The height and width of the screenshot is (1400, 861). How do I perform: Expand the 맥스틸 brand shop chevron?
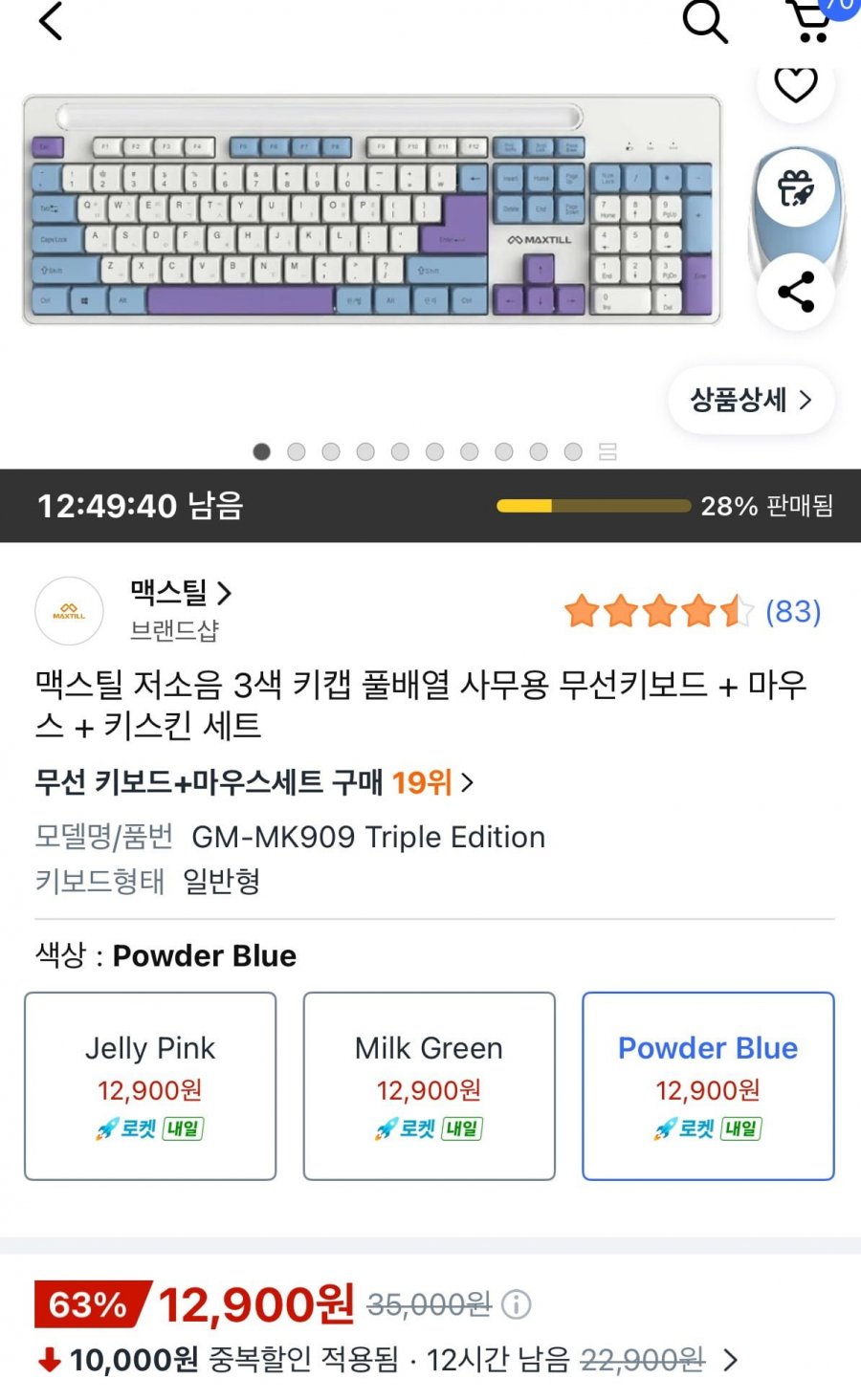point(225,594)
